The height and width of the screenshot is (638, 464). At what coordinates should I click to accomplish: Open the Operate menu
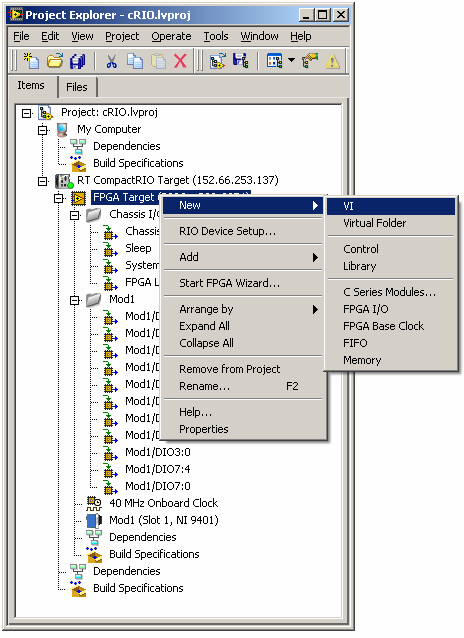point(171,36)
